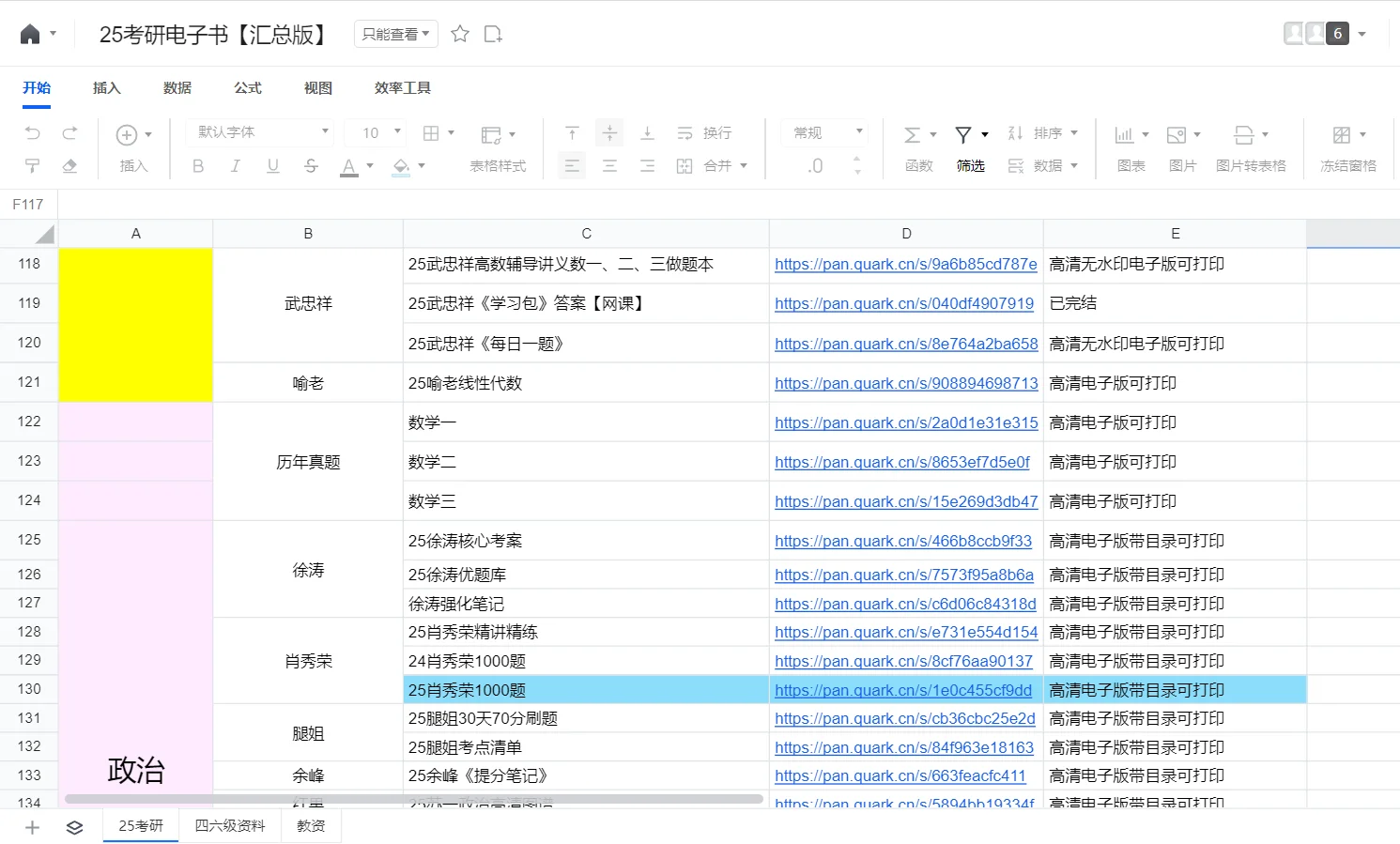1400x844 pixels.
Task: Click the insert plus-circle icon
Action: [127, 135]
